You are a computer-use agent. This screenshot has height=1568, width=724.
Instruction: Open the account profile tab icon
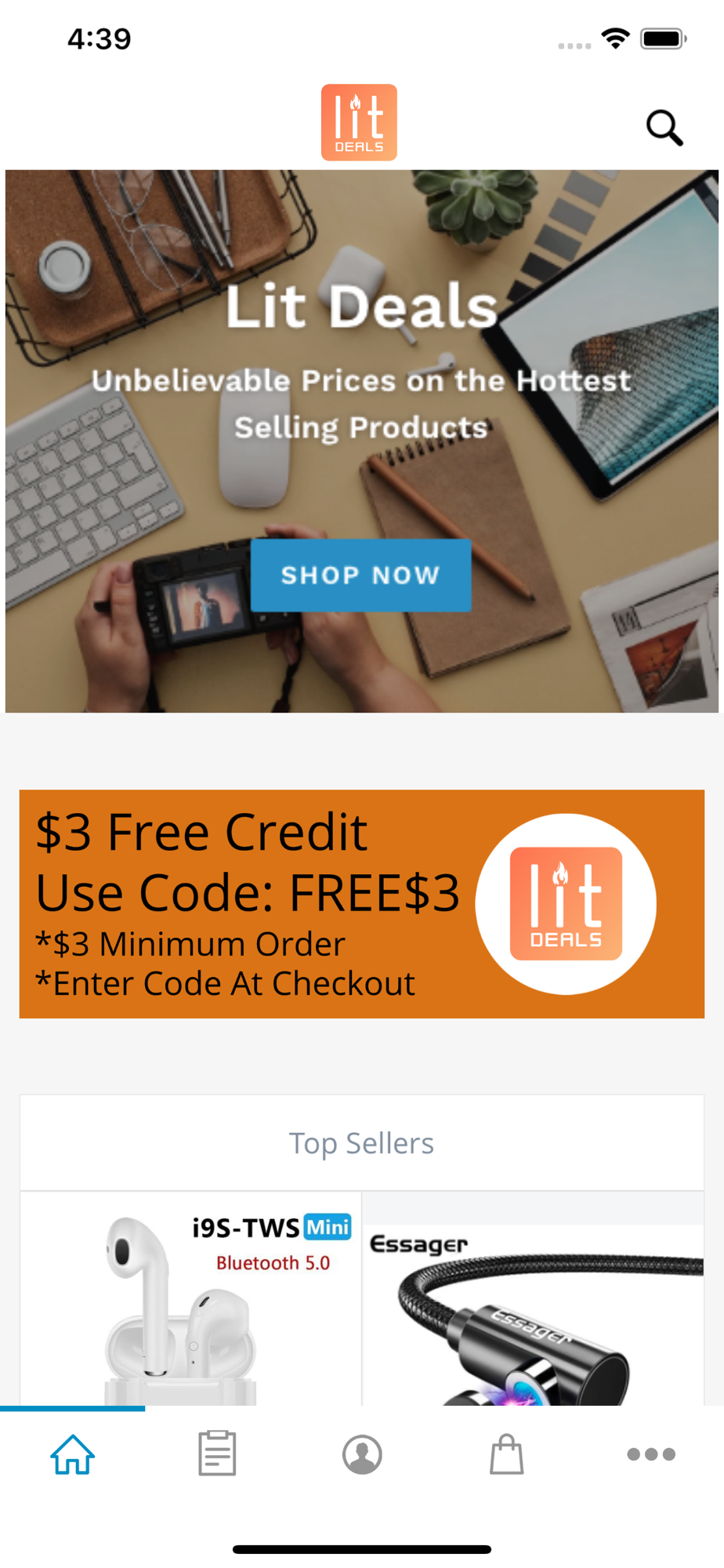click(362, 1454)
